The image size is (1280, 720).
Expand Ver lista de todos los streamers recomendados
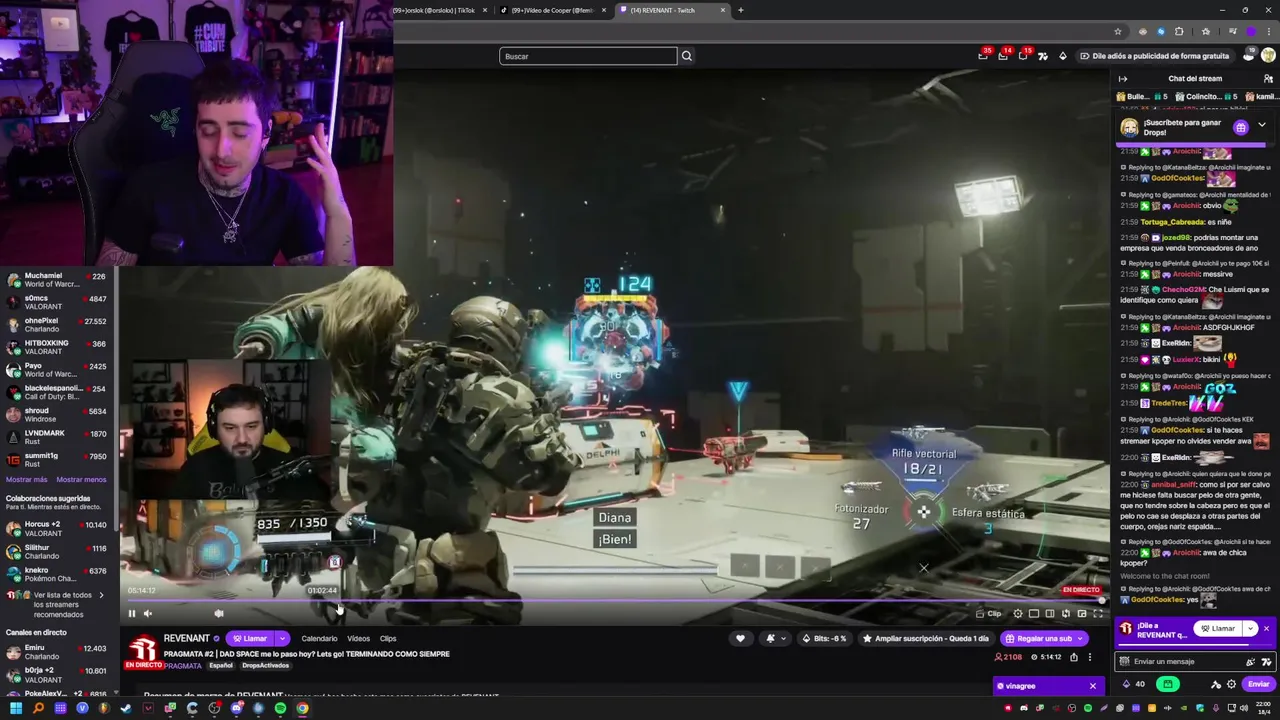tap(60, 604)
